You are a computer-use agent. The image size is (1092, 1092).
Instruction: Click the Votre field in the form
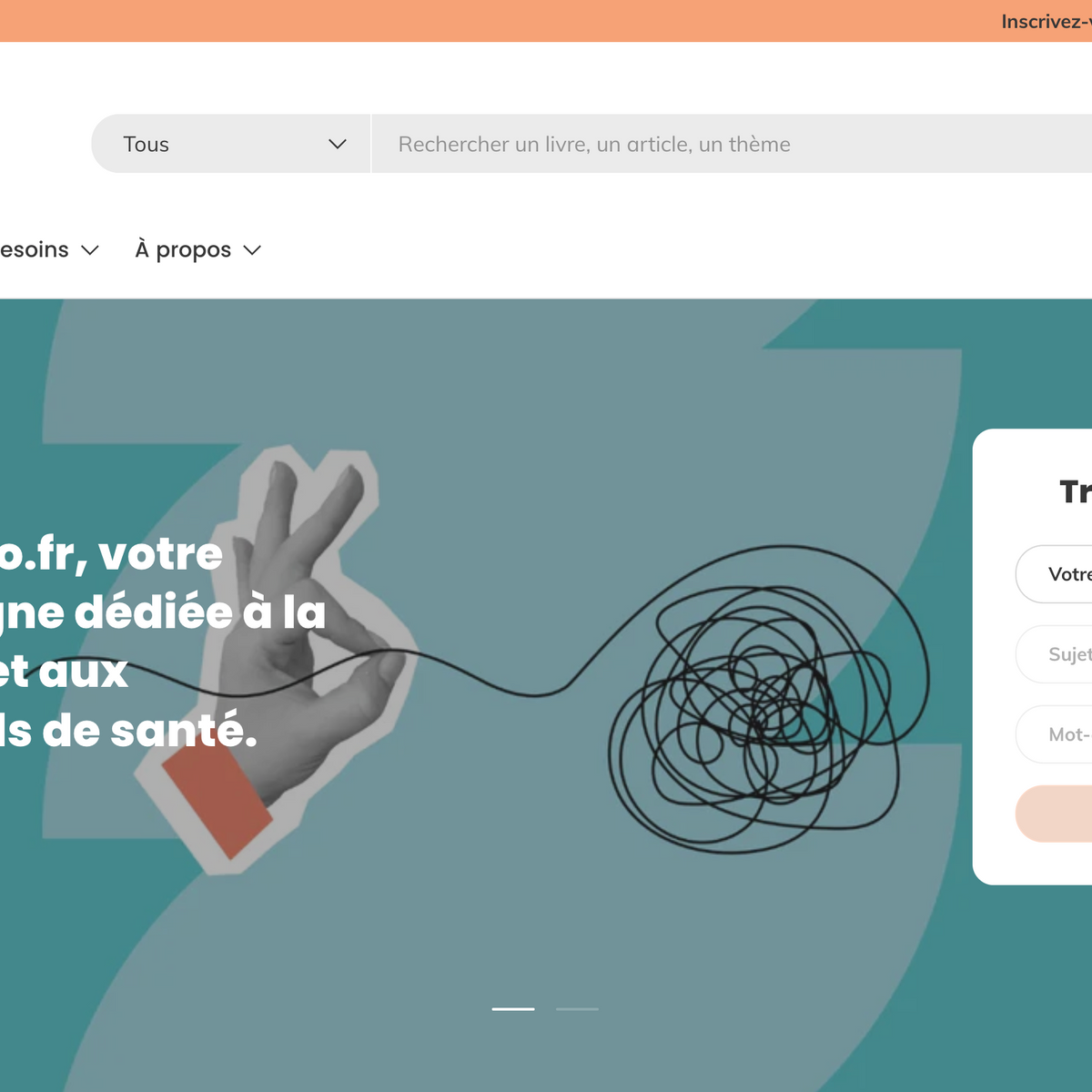[x=1054, y=574]
